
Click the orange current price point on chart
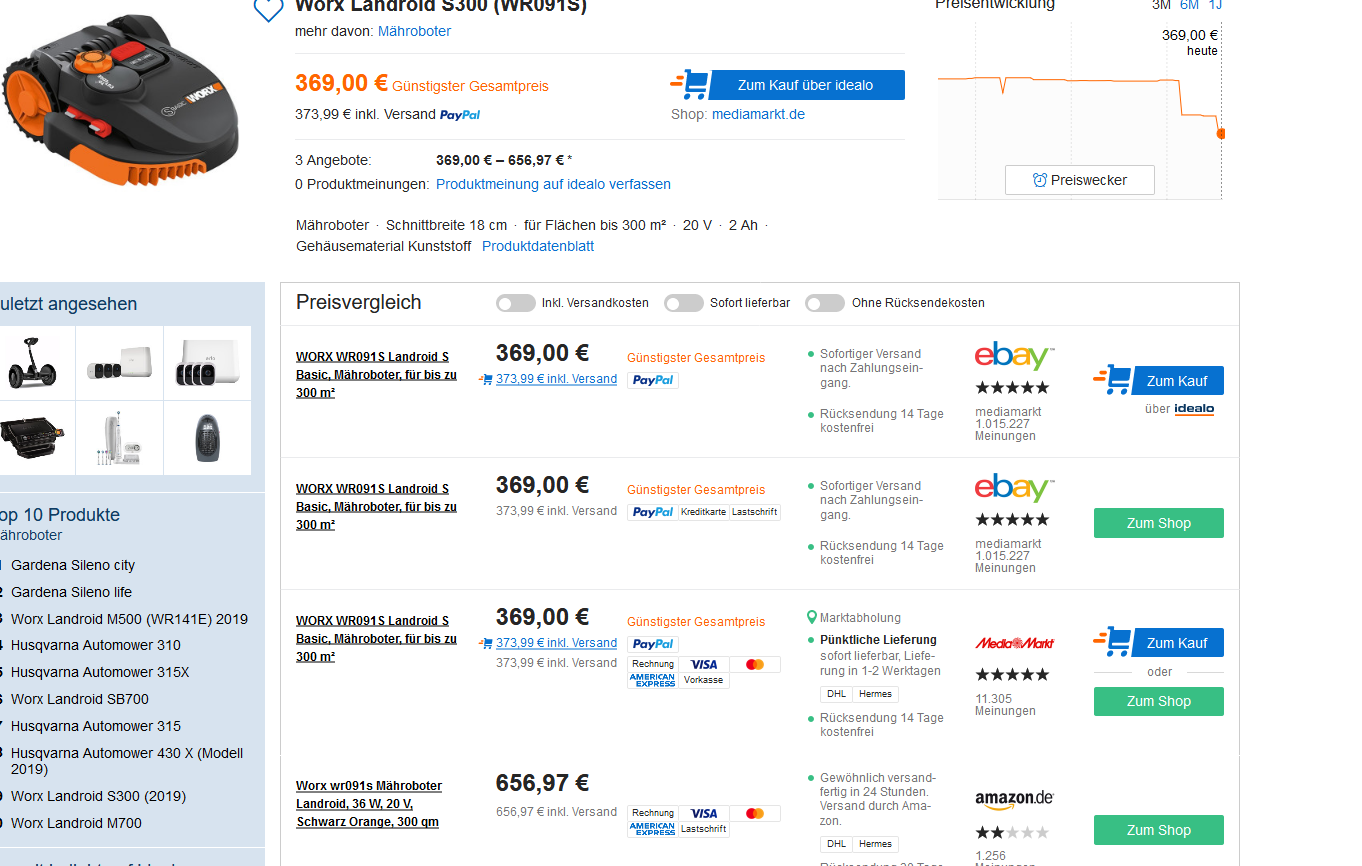(1220, 133)
